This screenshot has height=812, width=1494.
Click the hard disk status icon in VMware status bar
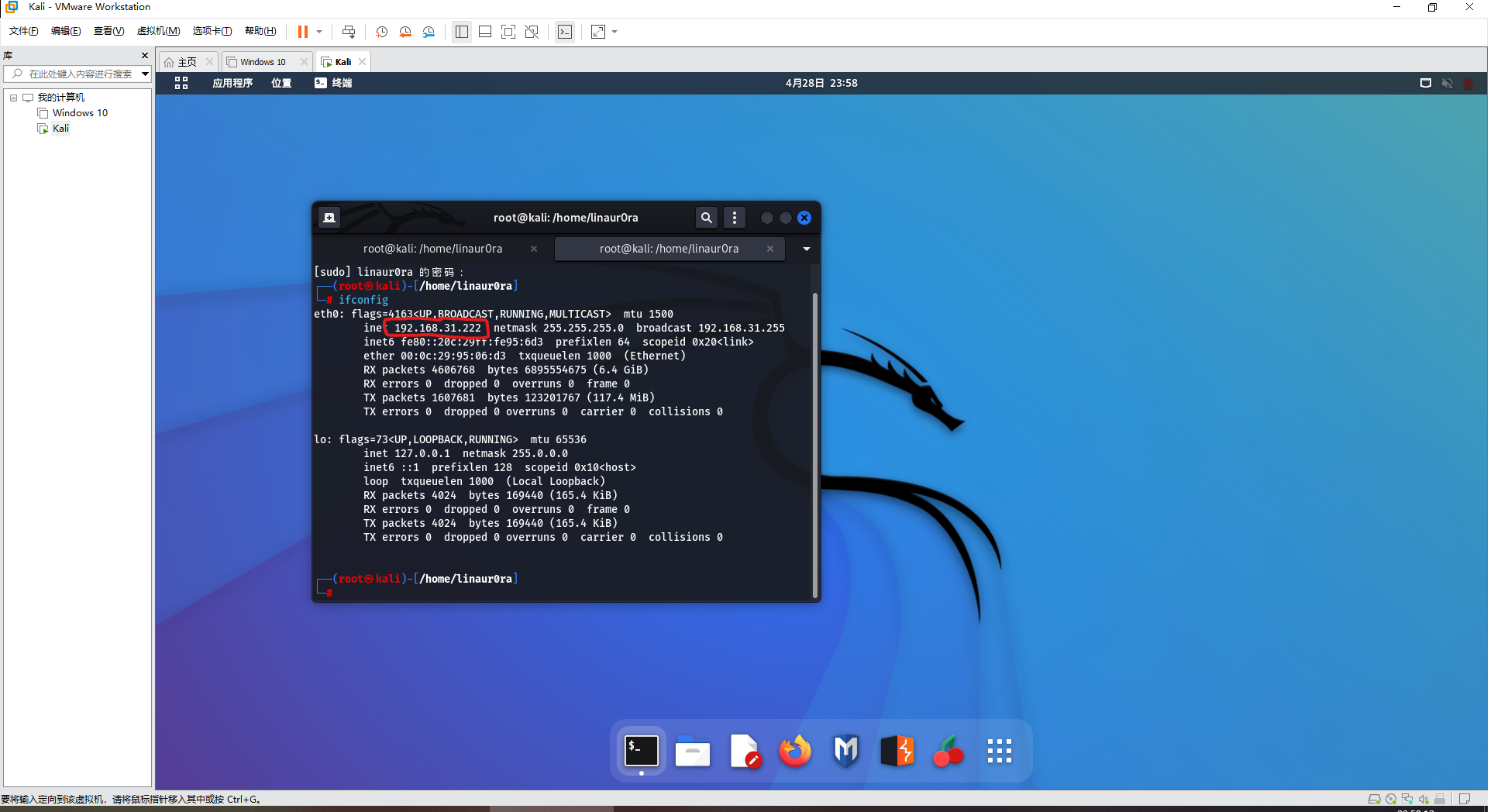tap(1374, 799)
